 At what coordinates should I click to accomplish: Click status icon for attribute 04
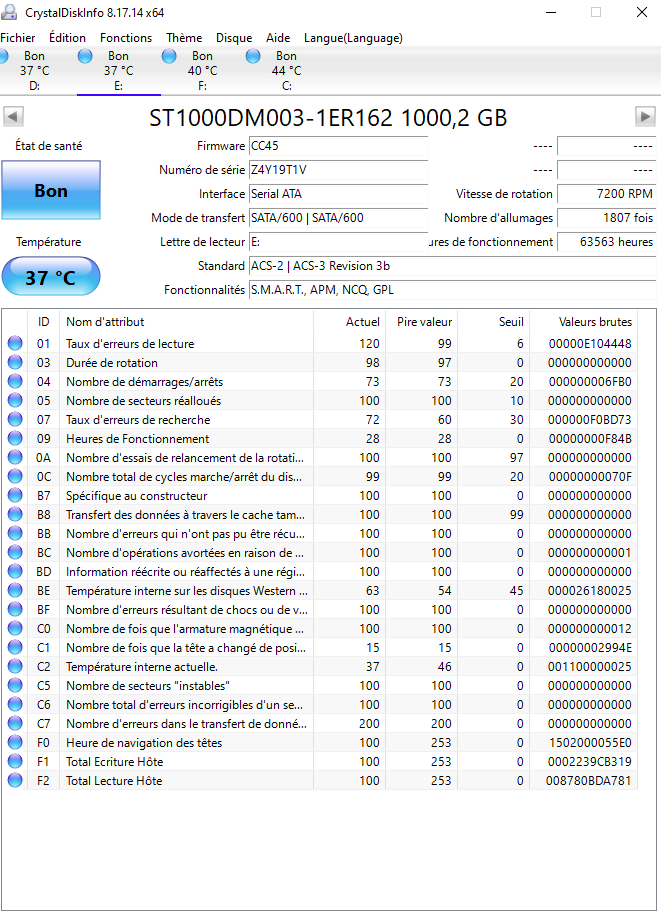15,382
